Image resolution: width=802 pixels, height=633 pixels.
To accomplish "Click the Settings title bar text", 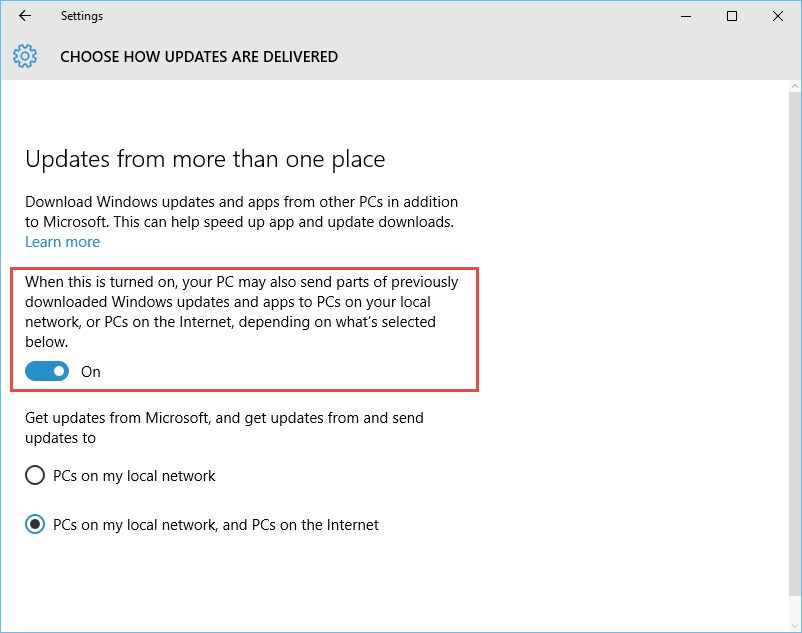I will point(81,15).
